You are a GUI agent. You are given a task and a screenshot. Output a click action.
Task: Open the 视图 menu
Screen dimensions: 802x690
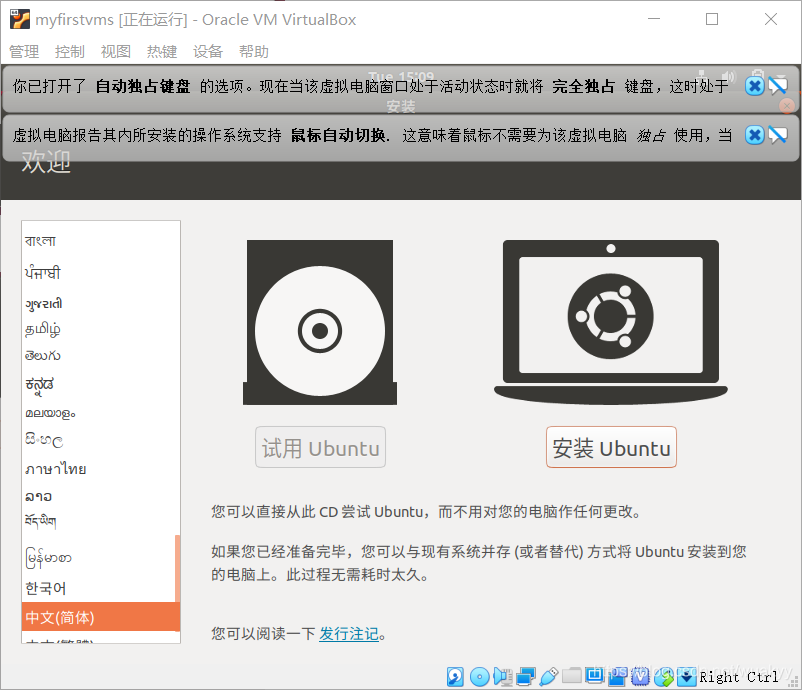116,52
